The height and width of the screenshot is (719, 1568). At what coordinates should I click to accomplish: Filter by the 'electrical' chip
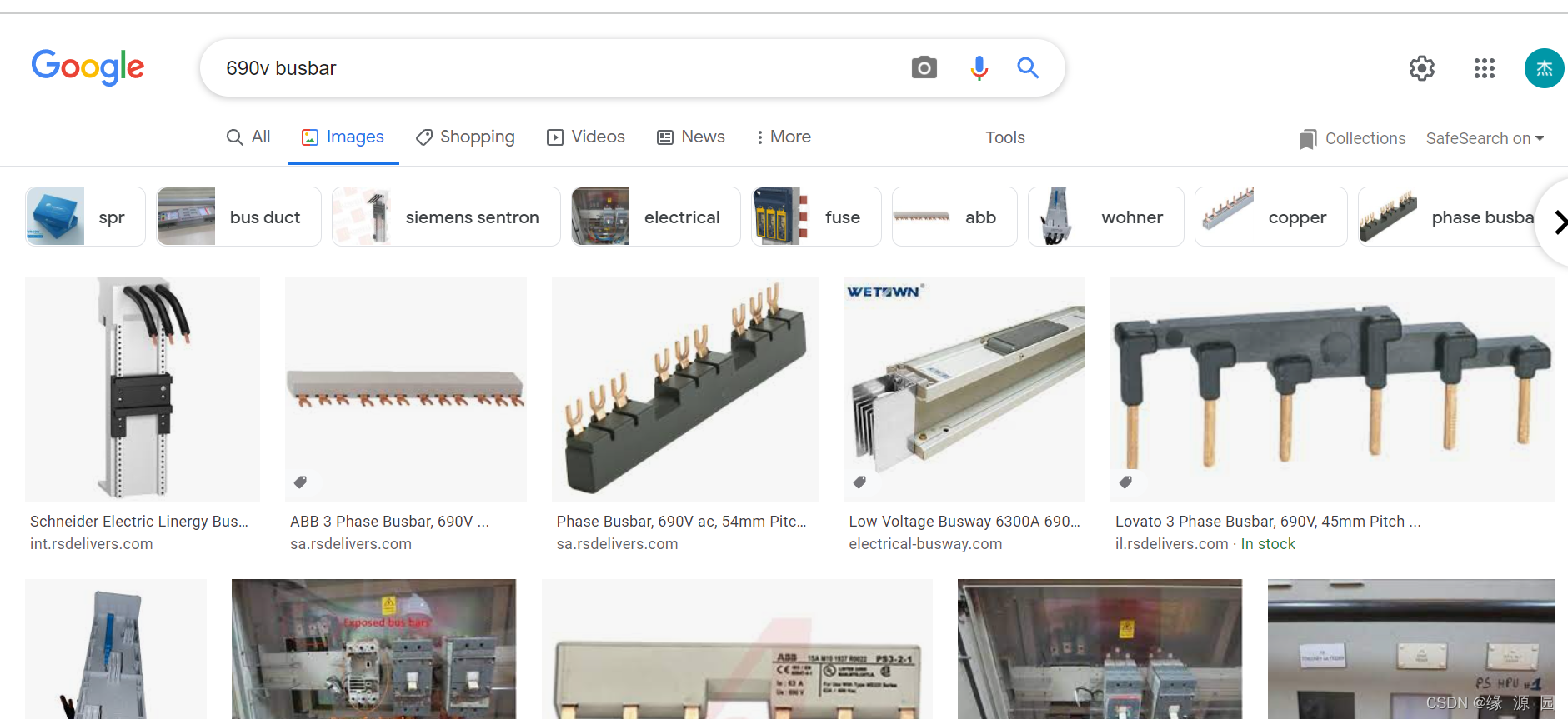click(656, 217)
